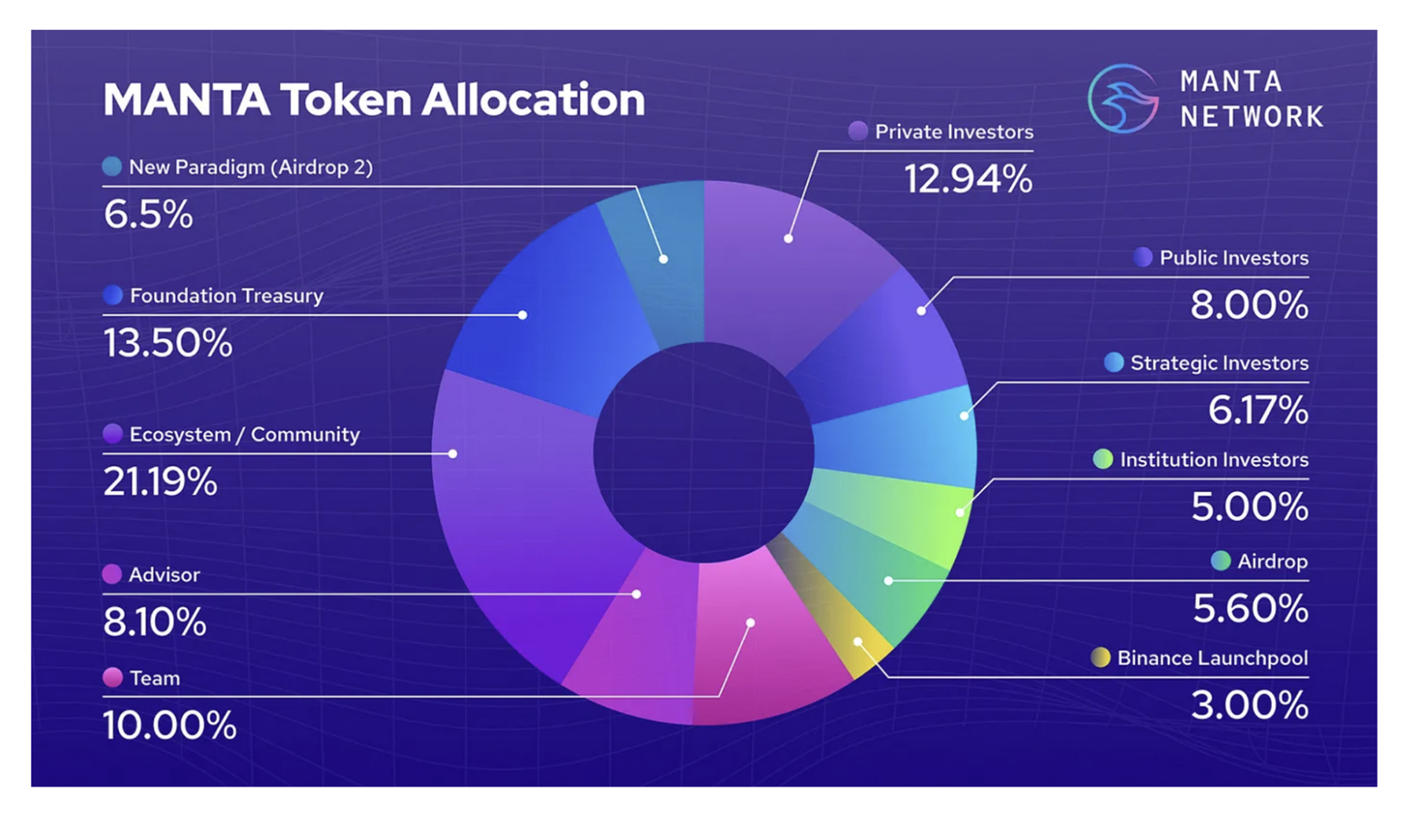Click the Public Investors legend dot

point(1142,257)
